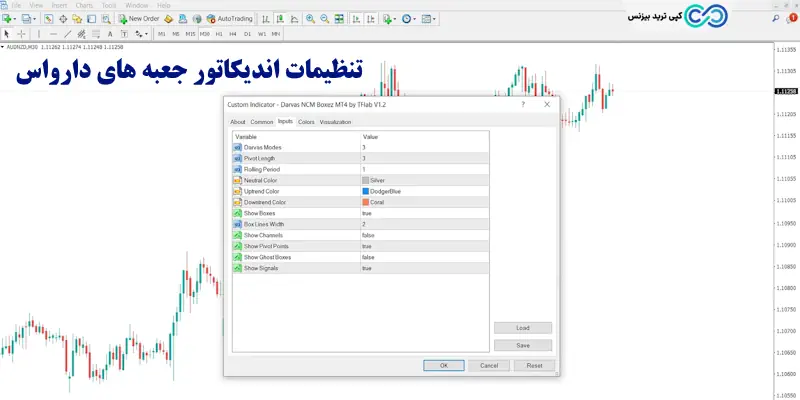Open the Strategy Tester icon
This screenshot has width=800, height=400.
pos(106,19)
